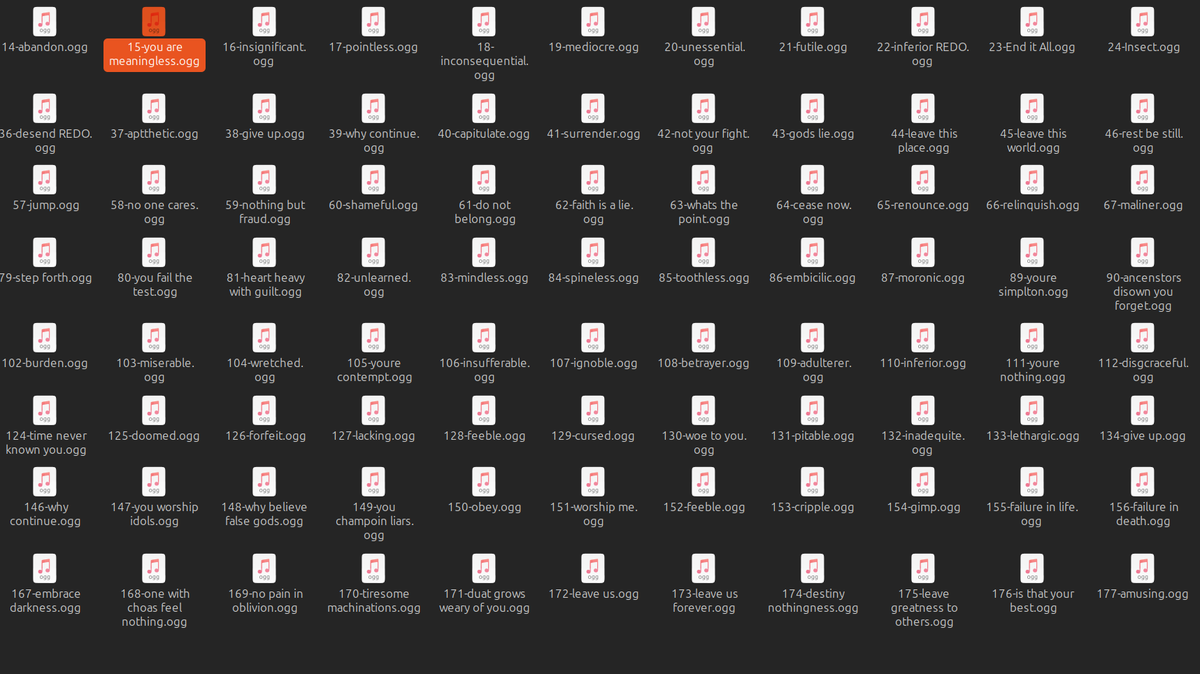Screen dimensions: 1200x674
Task: Select 23-End it All.ogg file icon
Action: point(1033,21)
